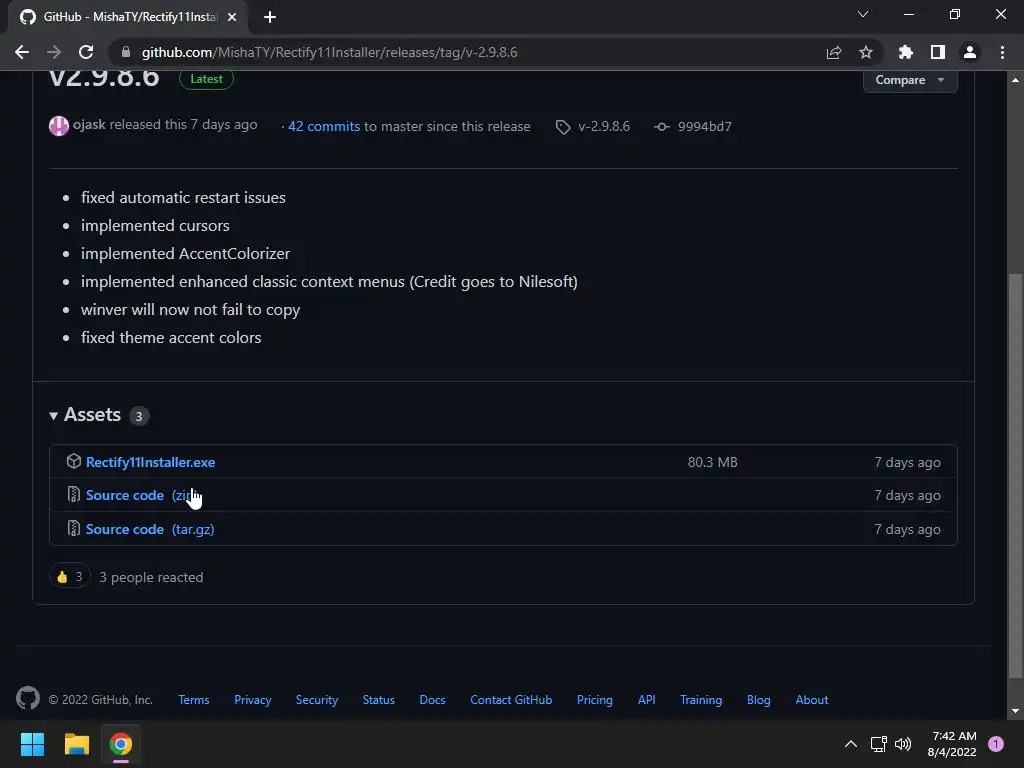This screenshot has height=768, width=1024.
Task: Toggle the thumbs up reaction
Action: click(69, 577)
